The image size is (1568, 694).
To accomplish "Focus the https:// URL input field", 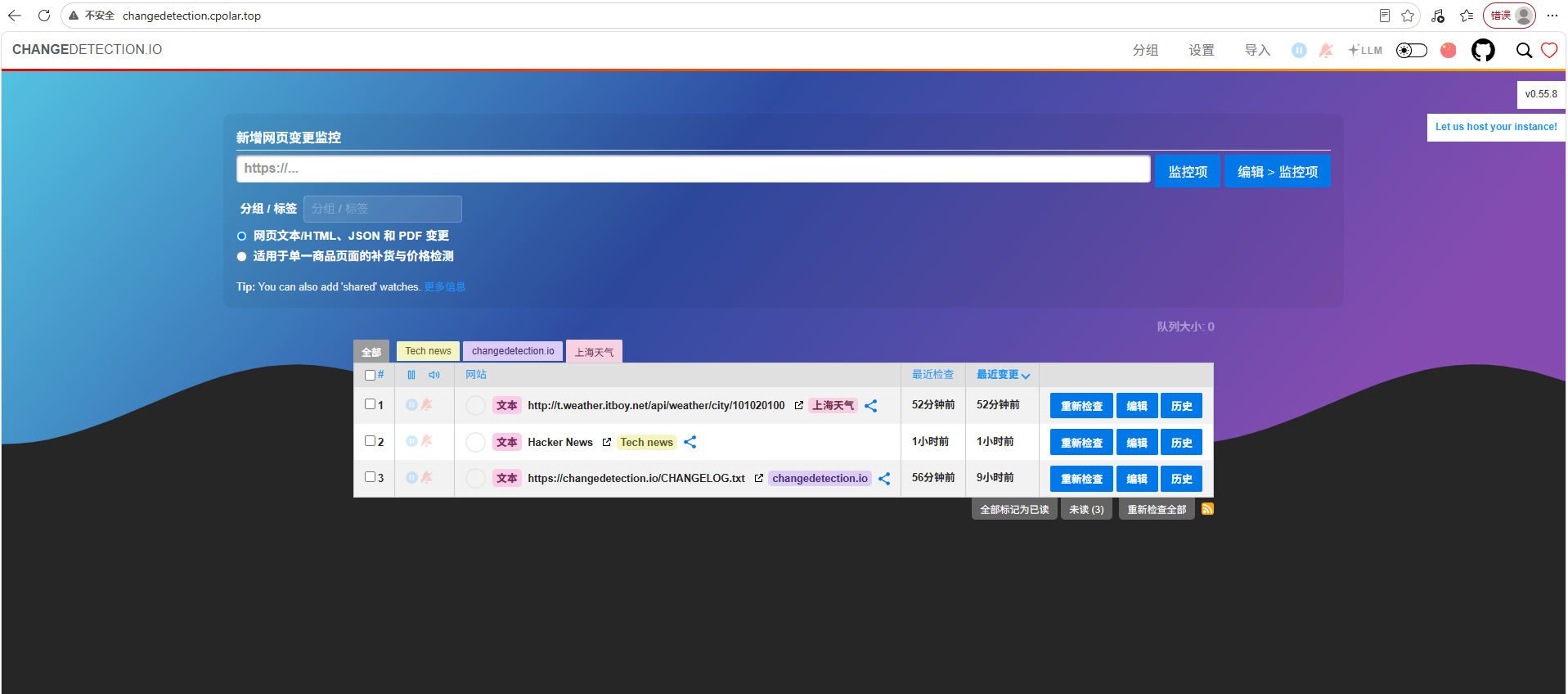I will click(x=694, y=169).
